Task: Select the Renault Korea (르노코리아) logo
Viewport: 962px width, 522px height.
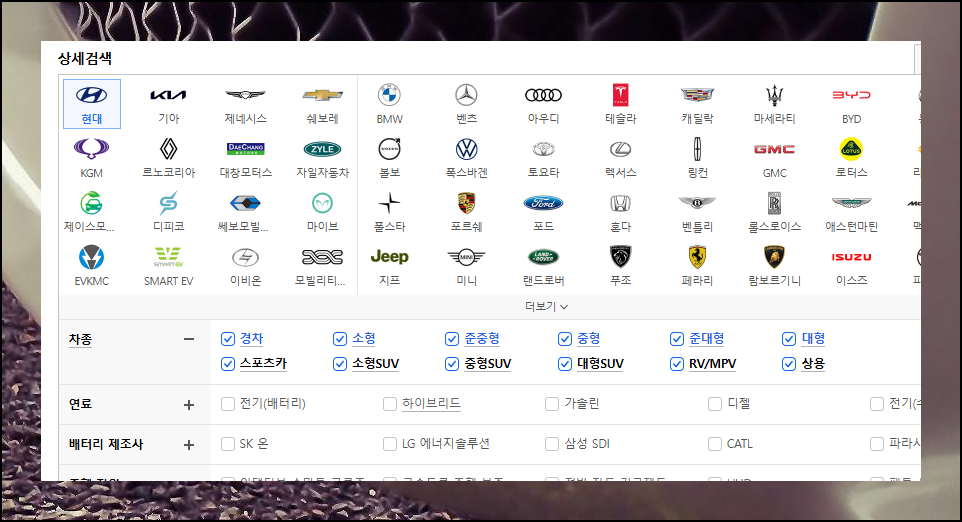Action: pos(168,149)
